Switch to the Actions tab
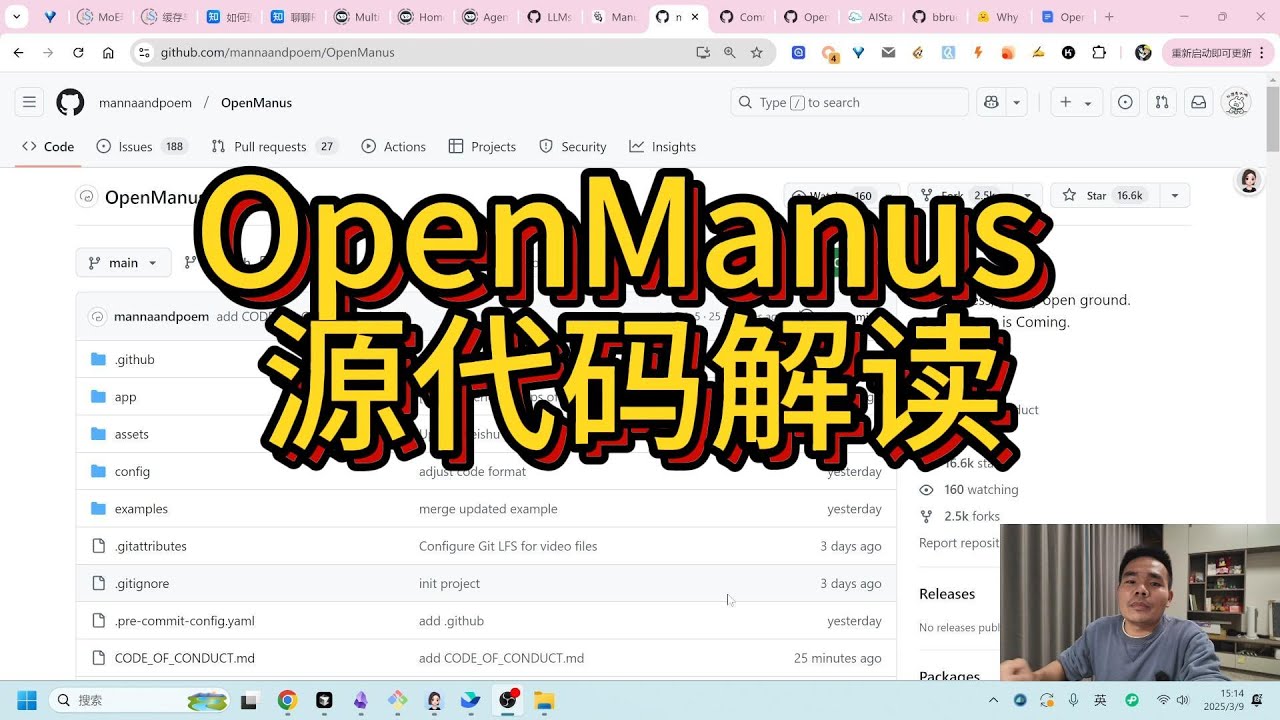Viewport: 1280px width, 720px height. pos(394,146)
